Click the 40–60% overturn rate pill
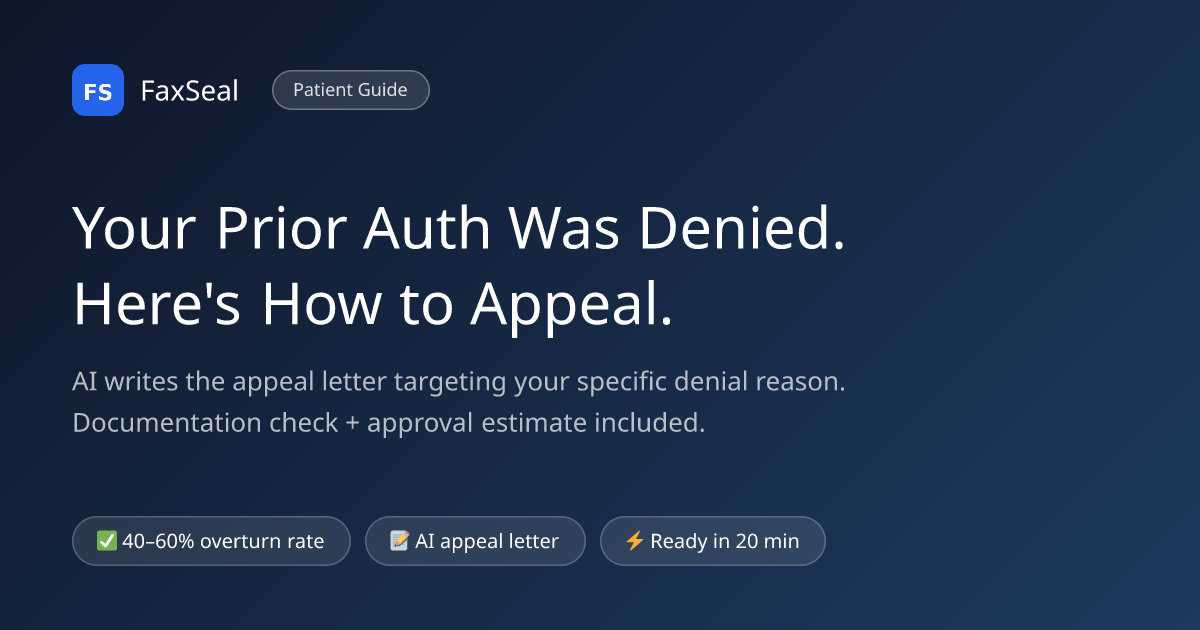 [211, 541]
